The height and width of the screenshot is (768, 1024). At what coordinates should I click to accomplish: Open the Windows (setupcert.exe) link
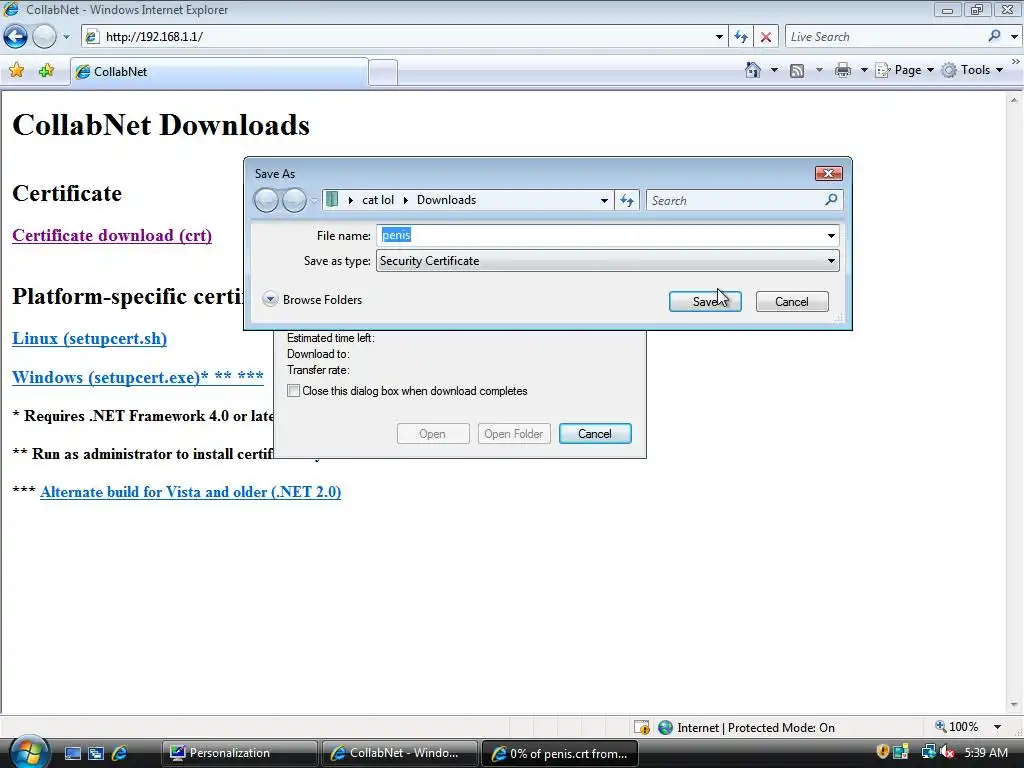coord(138,377)
